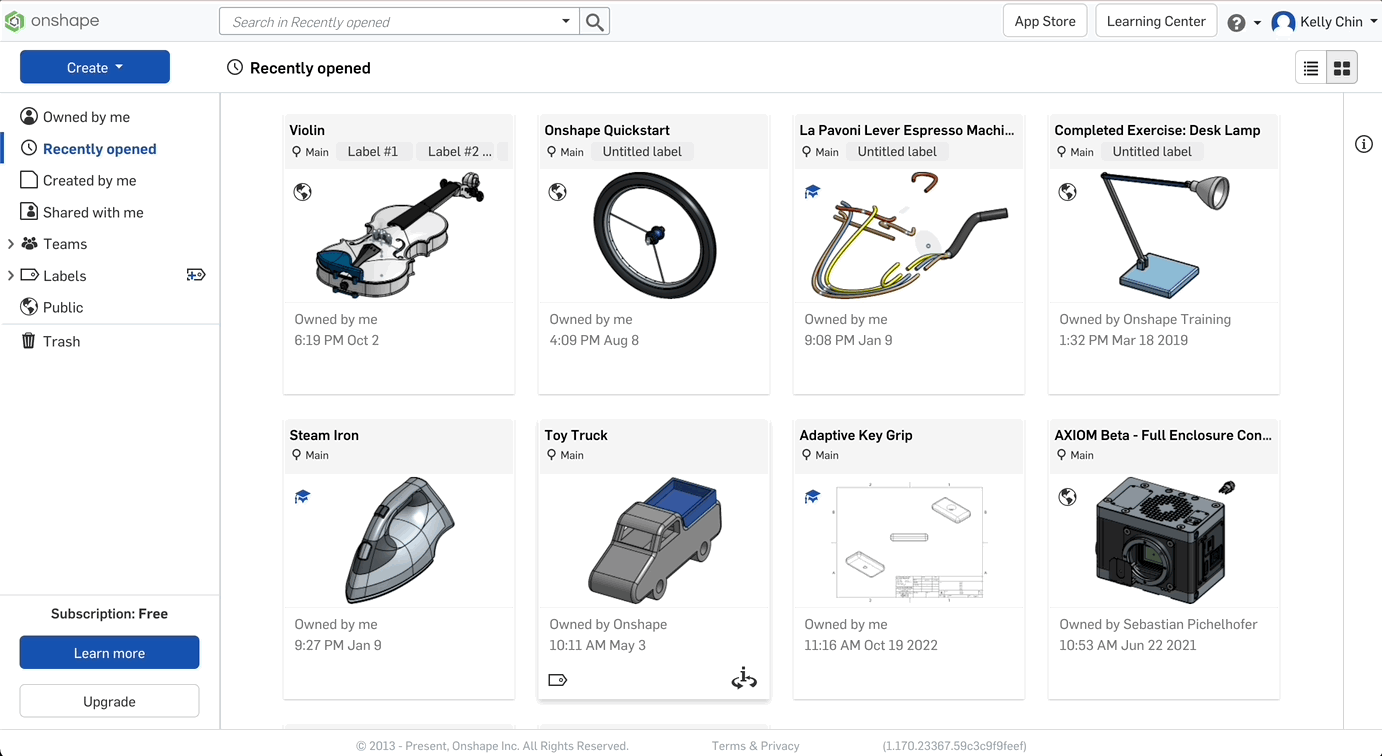1382x756 pixels.
Task: Click the education cap icon on Steam Iron card
Action: click(x=302, y=497)
